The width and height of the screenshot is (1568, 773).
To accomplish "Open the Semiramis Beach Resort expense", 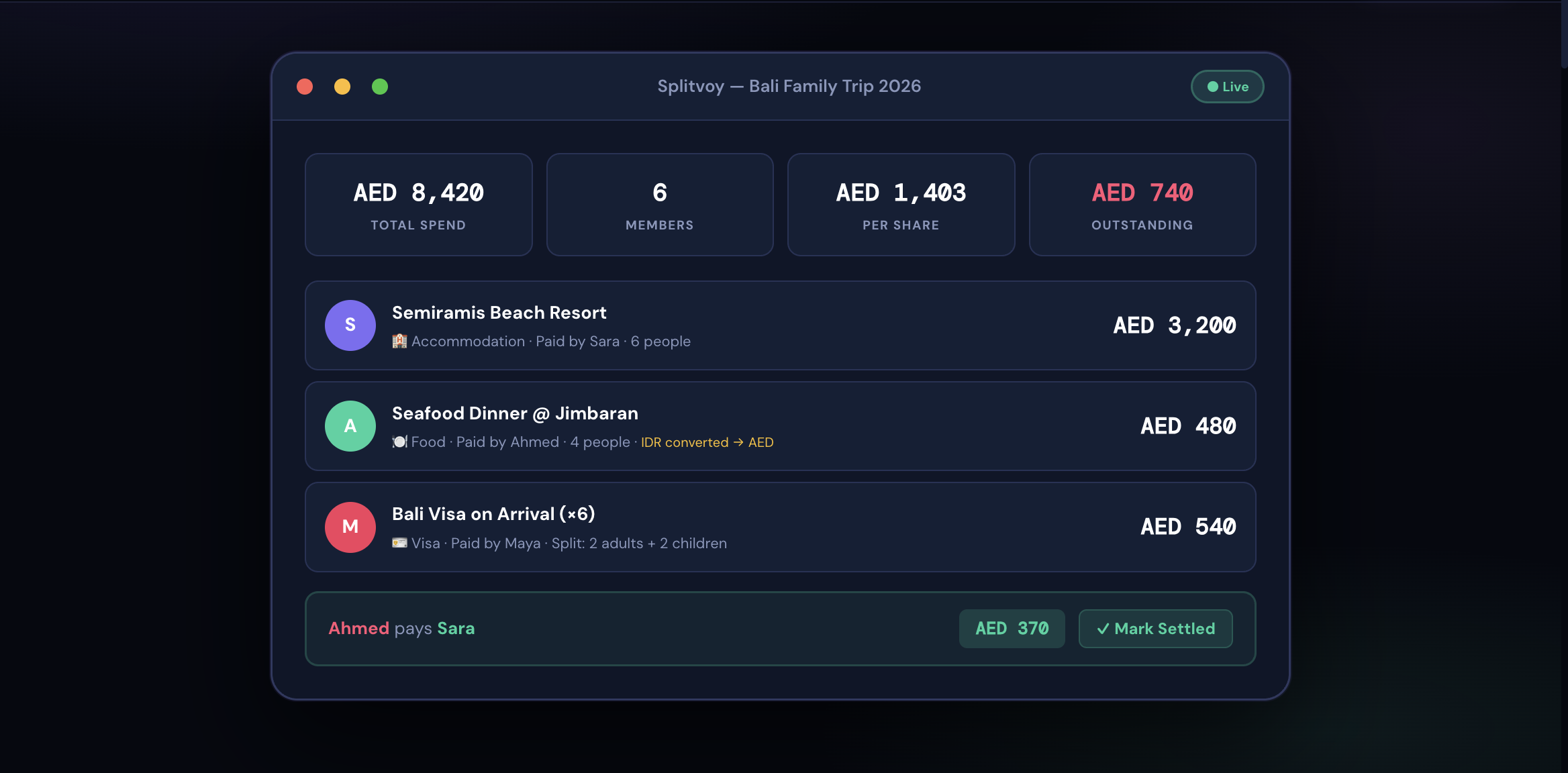I will 779,325.
